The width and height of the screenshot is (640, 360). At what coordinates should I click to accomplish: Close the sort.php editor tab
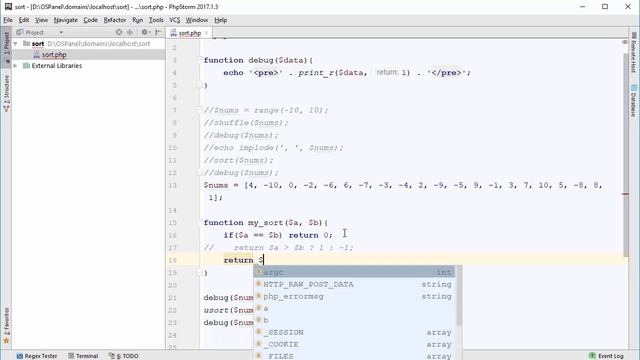207,33
